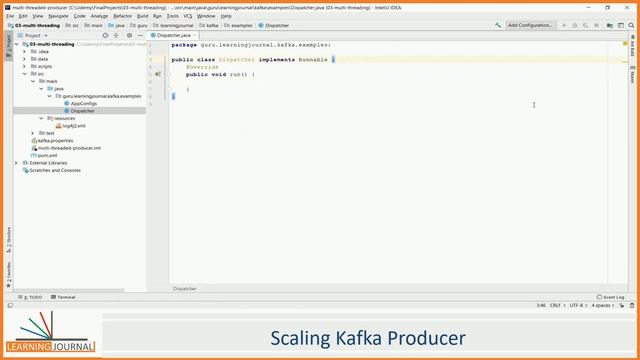640x360 pixels.
Task: Expand the data folder
Action: pos(24,59)
